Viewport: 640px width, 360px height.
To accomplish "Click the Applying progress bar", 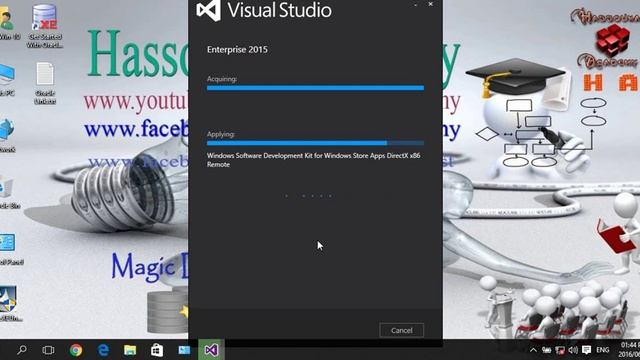I will tap(315, 143).
